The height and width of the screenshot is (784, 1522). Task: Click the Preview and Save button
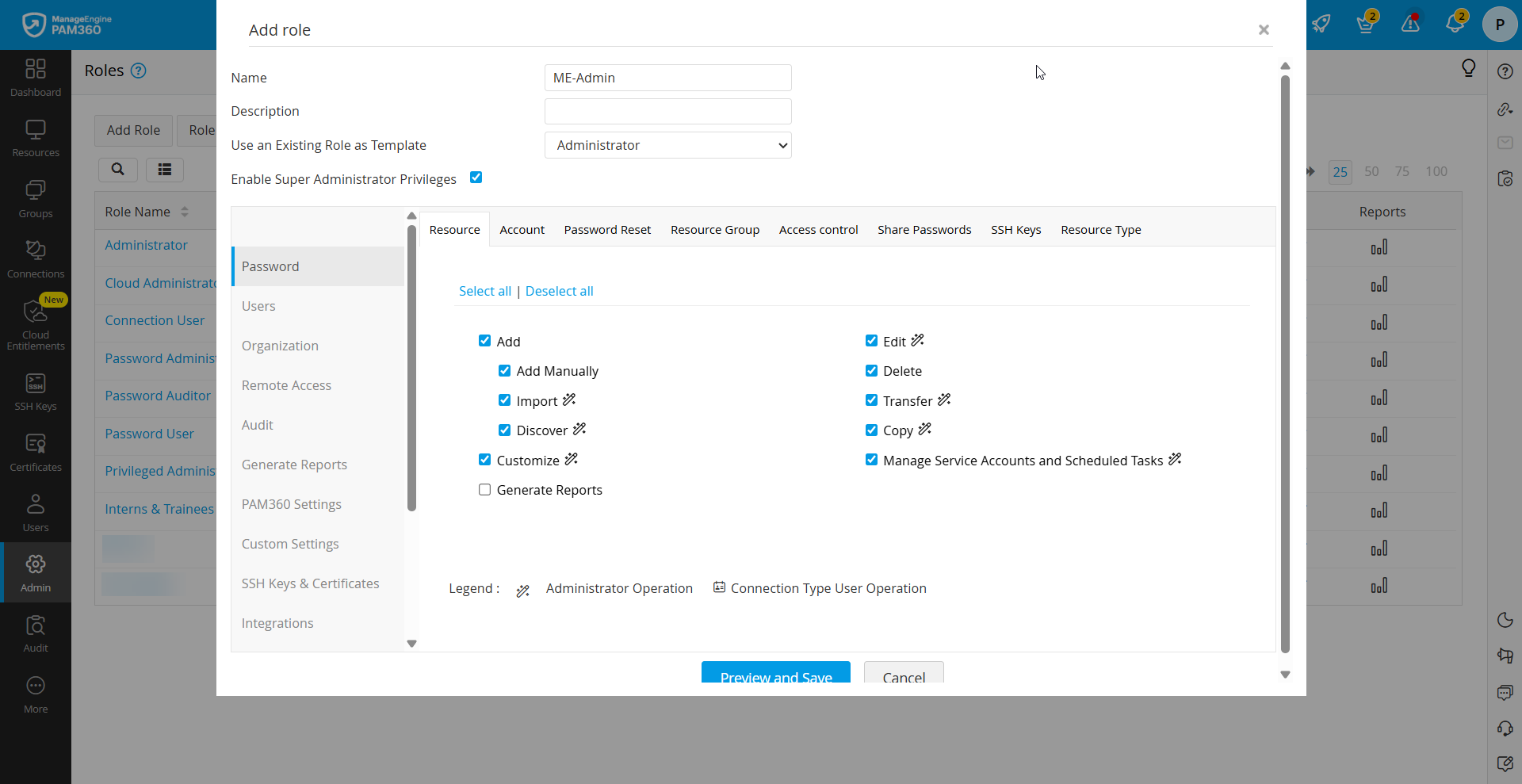775,674
